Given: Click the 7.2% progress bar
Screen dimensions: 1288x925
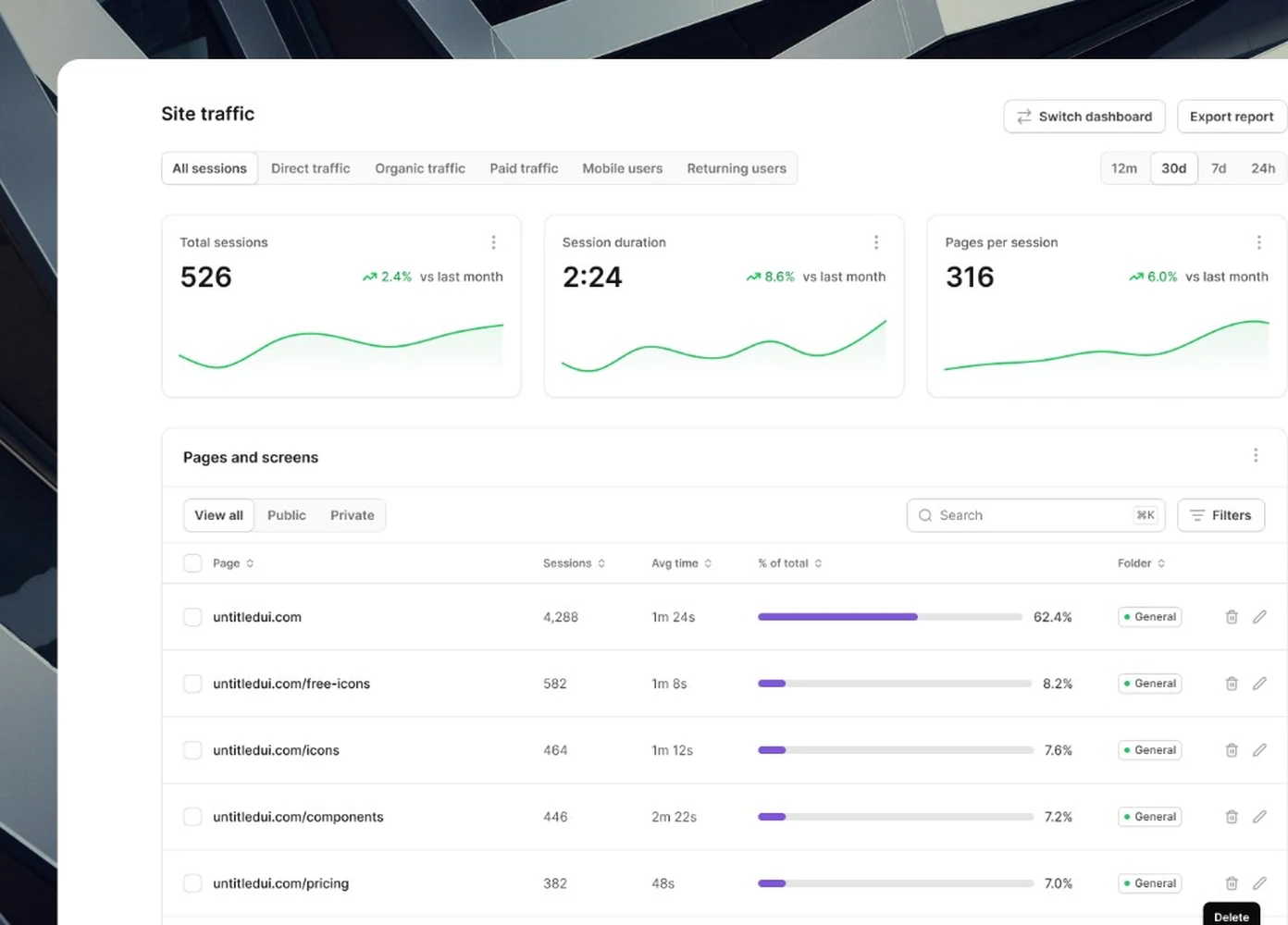Looking at the screenshot, I should point(896,817).
